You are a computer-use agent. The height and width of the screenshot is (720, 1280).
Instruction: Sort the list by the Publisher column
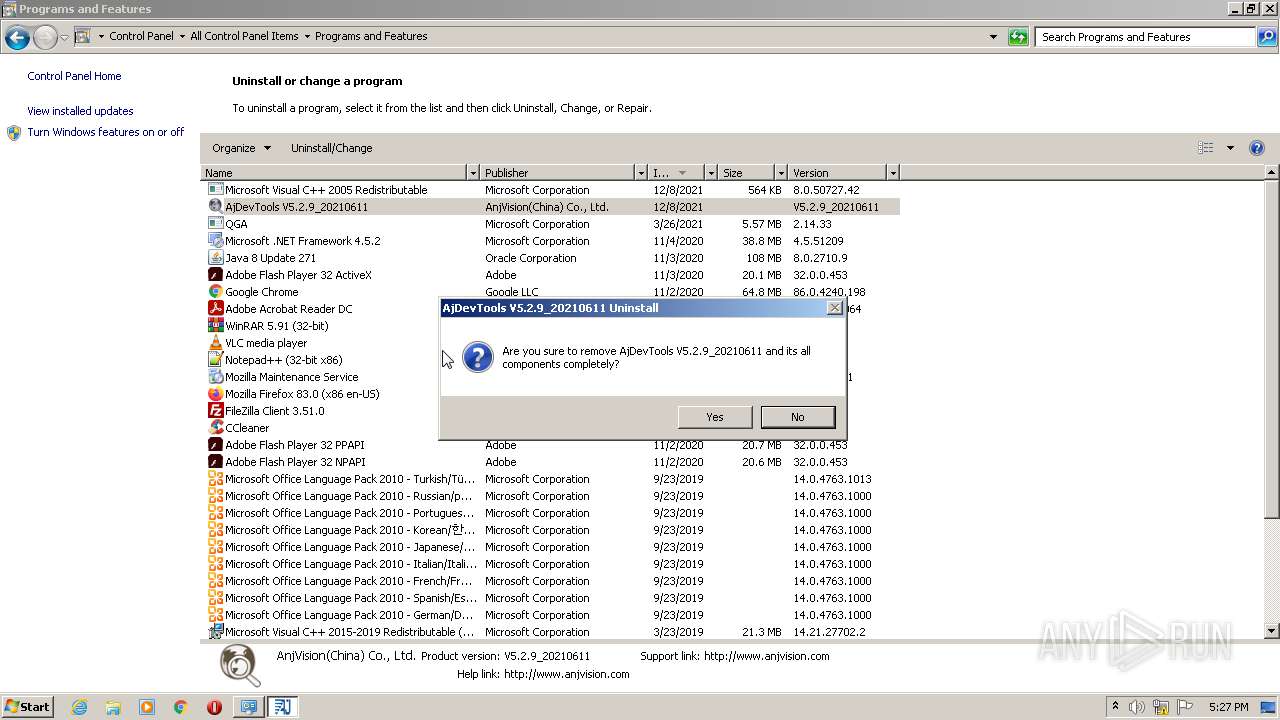558,173
